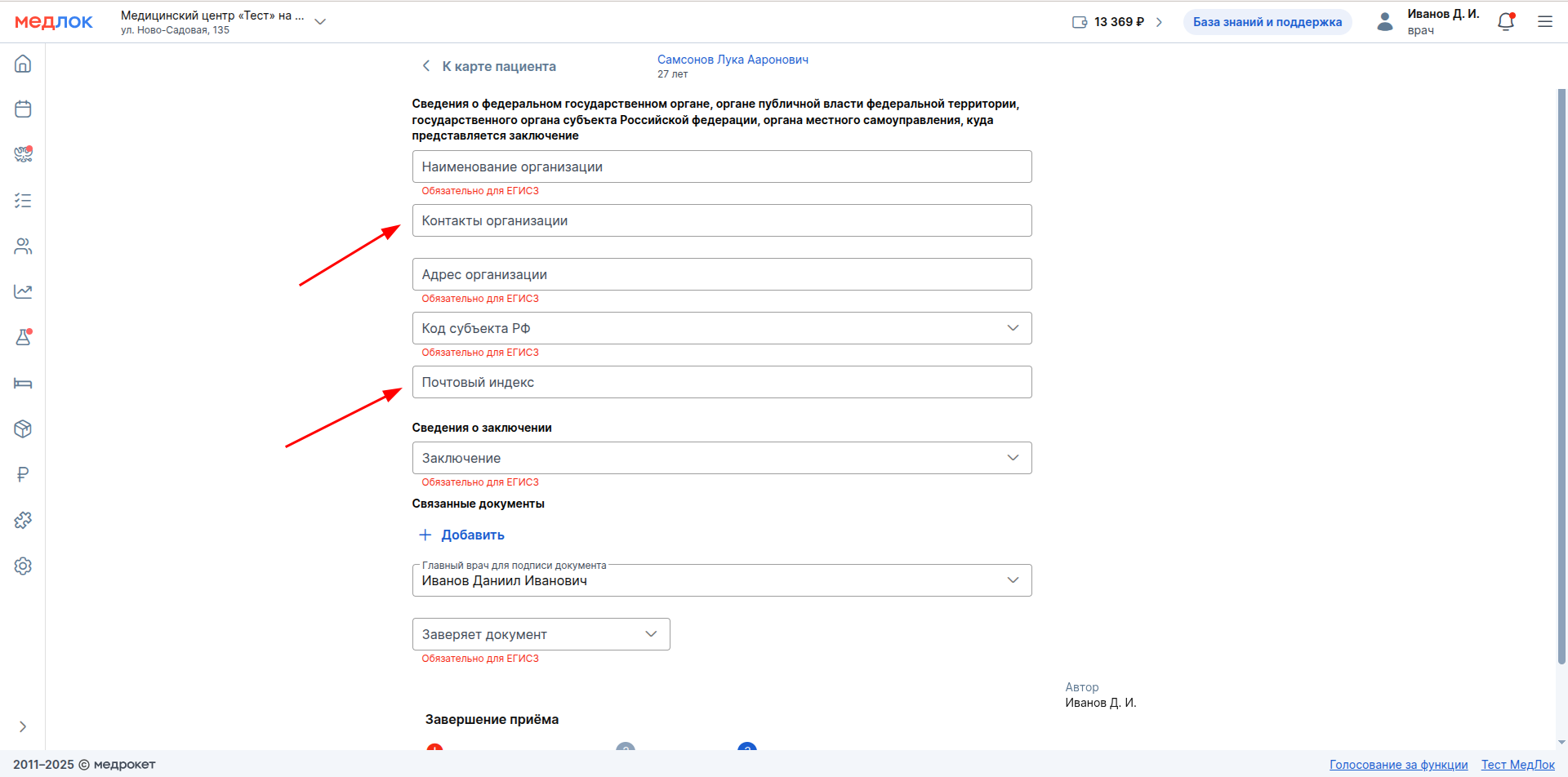Open the hospital bed icon
The image size is (1568, 777).
point(23,384)
